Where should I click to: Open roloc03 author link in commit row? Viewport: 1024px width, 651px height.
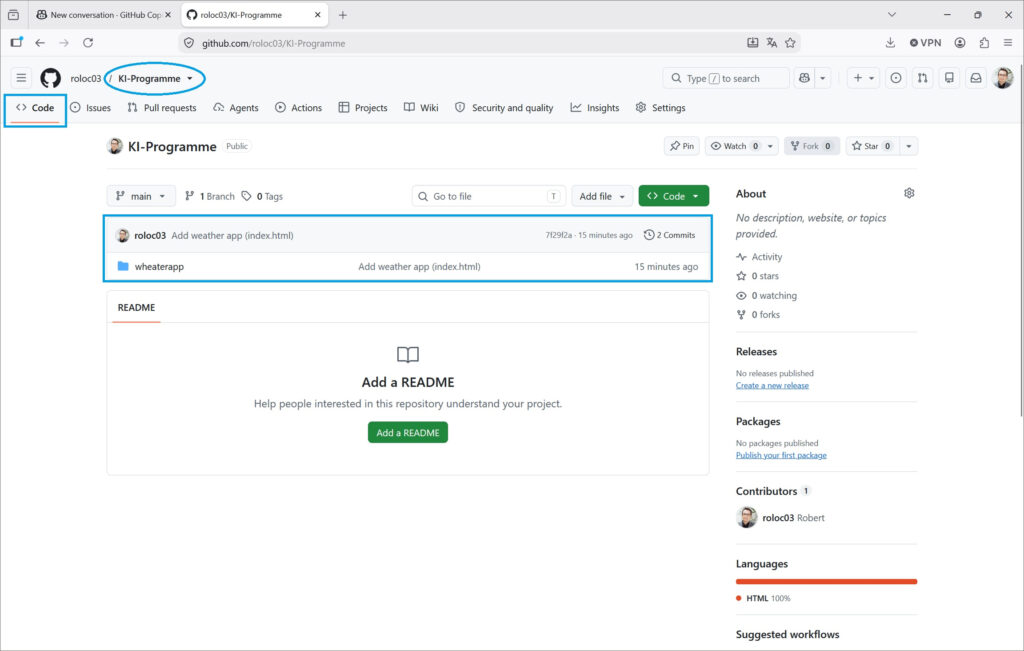coord(150,235)
